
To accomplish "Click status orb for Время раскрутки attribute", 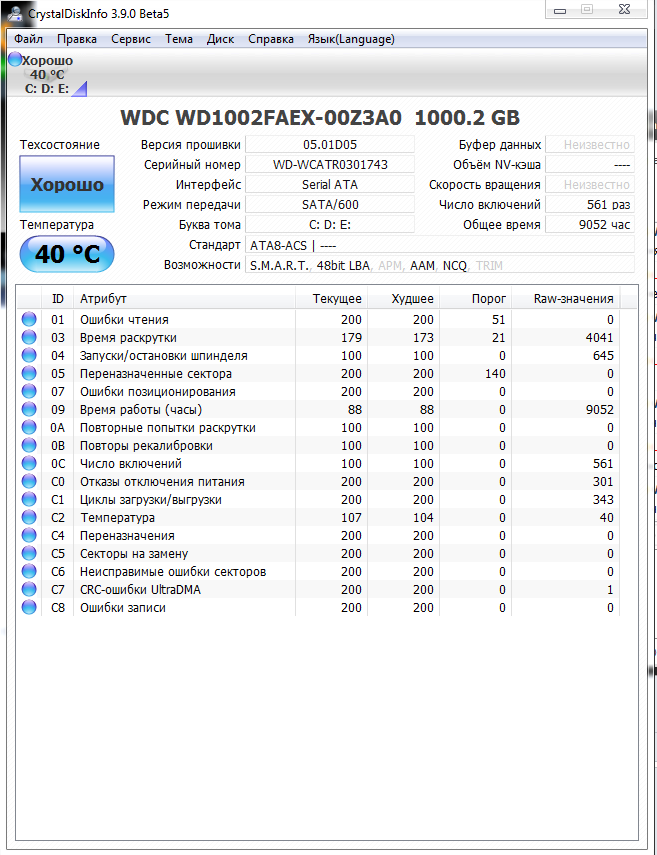I will point(29,338).
